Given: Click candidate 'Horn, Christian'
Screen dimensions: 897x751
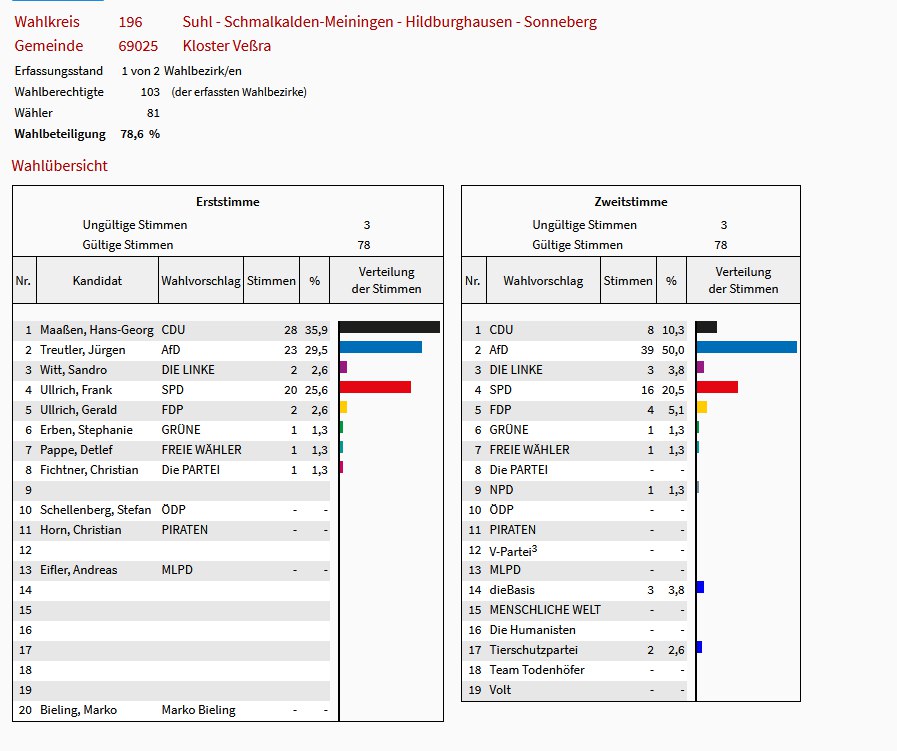Looking at the screenshot, I should [81, 530].
